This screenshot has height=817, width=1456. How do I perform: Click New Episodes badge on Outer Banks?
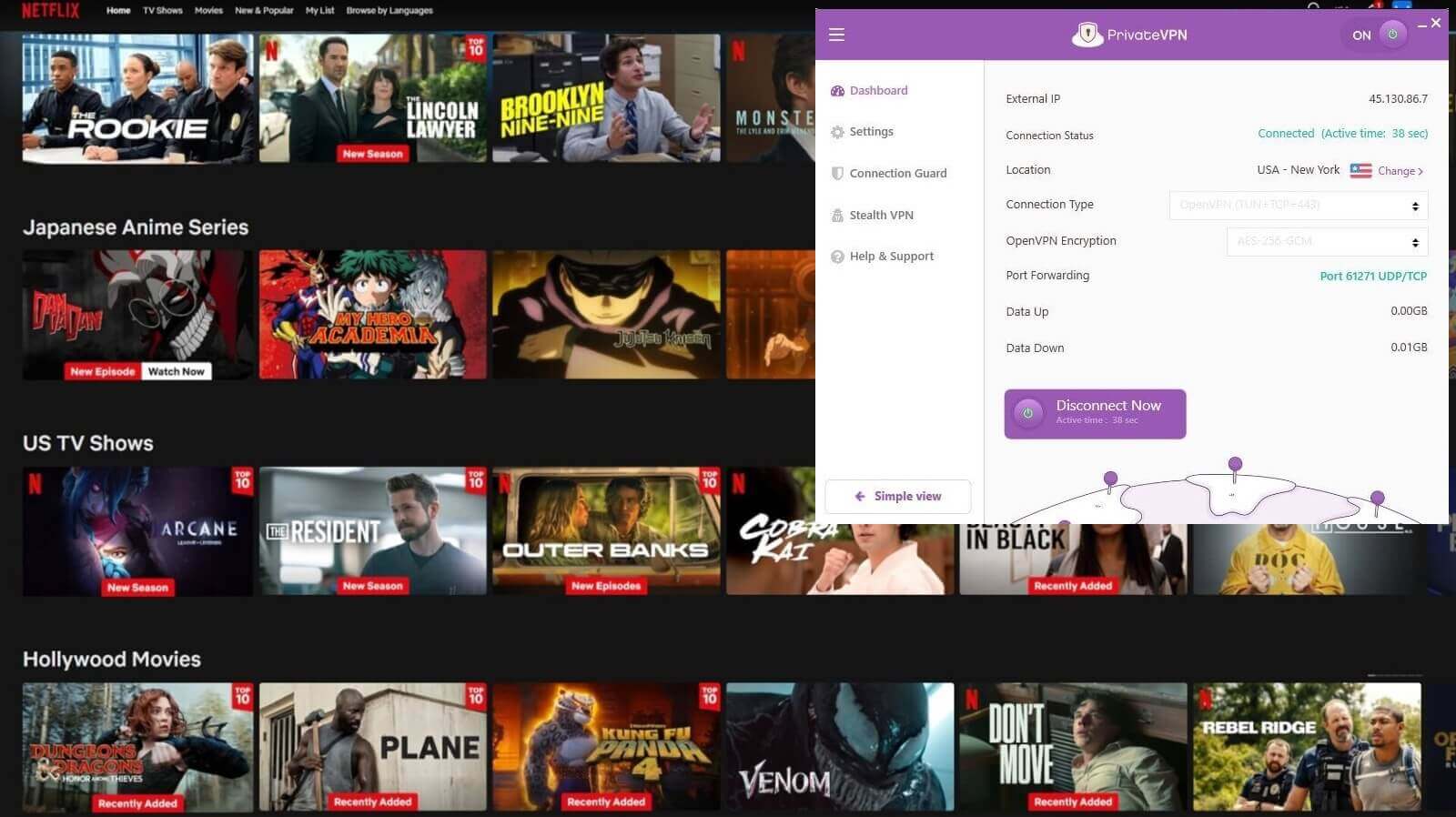tap(606, 586)
